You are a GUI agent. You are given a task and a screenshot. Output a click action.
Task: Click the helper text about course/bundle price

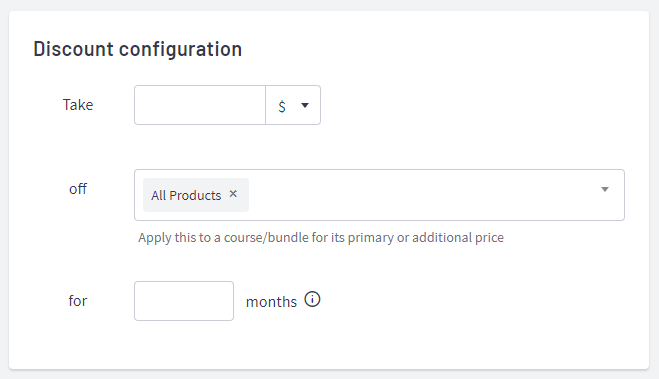[x=321, y=238]
